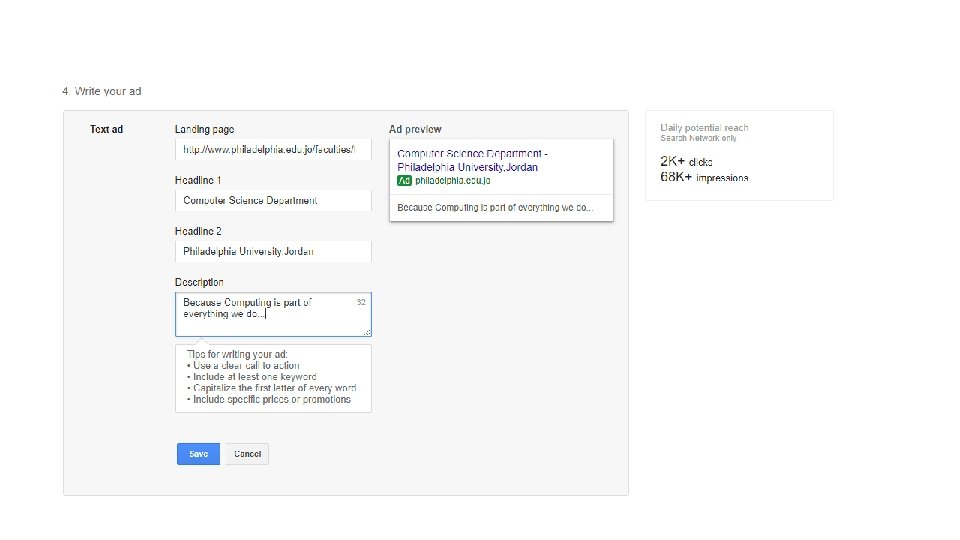Click the 'Headline 2' label
960x540 pixels.
coord(198,231)
